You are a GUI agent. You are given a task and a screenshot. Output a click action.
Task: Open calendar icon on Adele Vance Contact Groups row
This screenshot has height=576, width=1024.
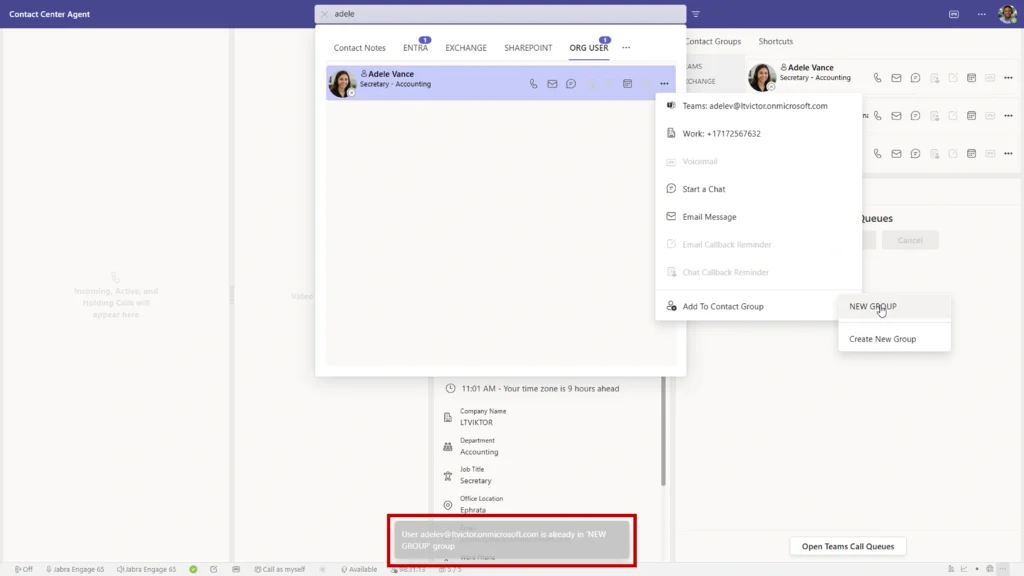click(x=972, y=78)
